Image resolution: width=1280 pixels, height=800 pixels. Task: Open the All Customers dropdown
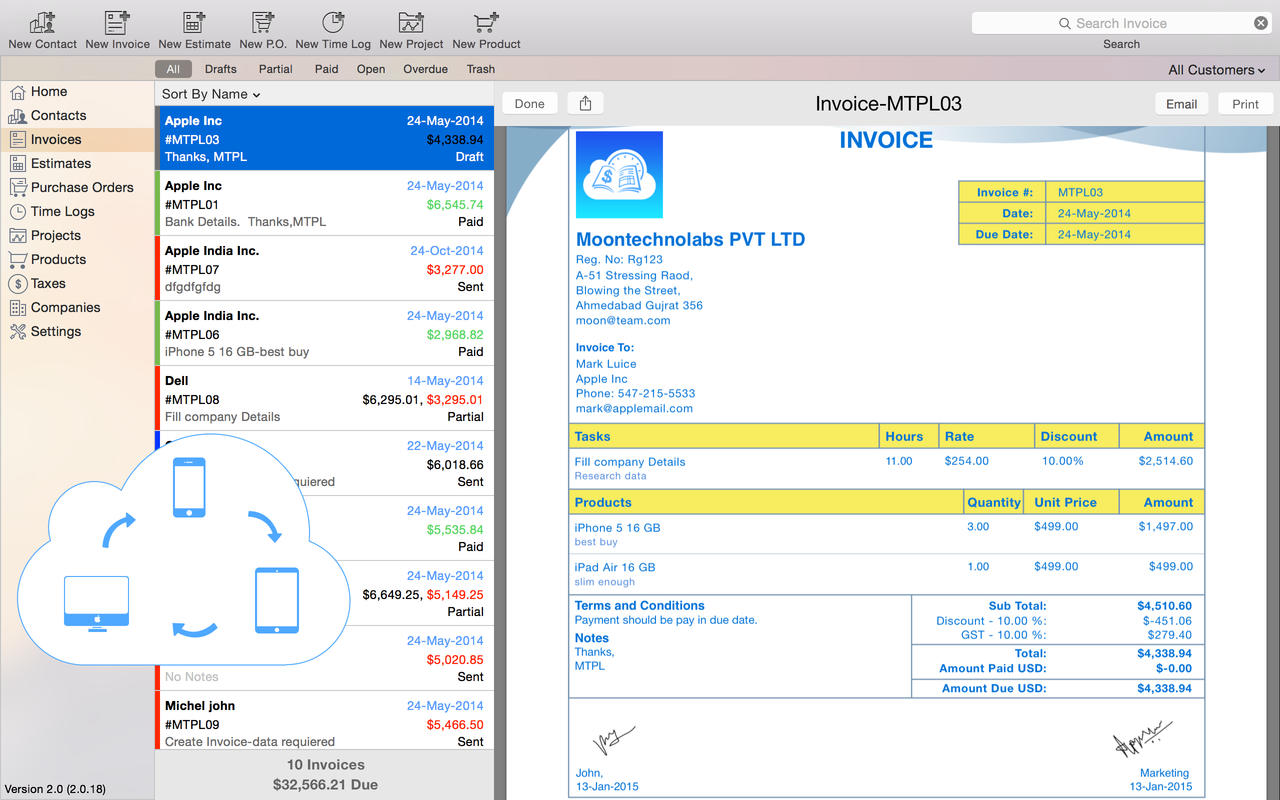pyautogui.click(x=1217, y=70)
